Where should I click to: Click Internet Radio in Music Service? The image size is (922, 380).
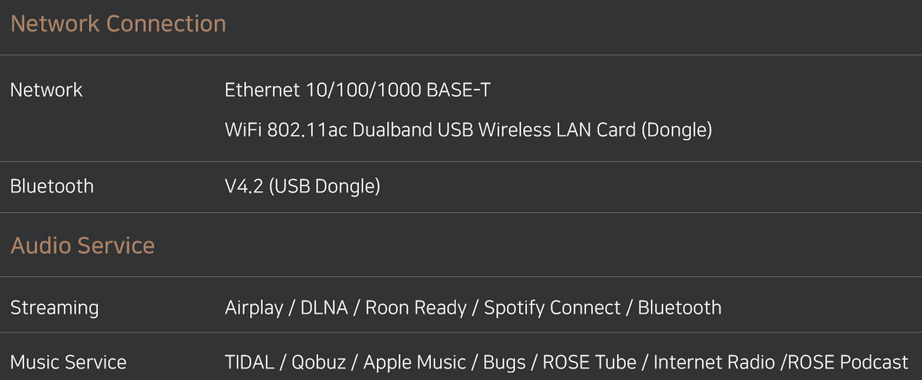[x=713, y=362]
